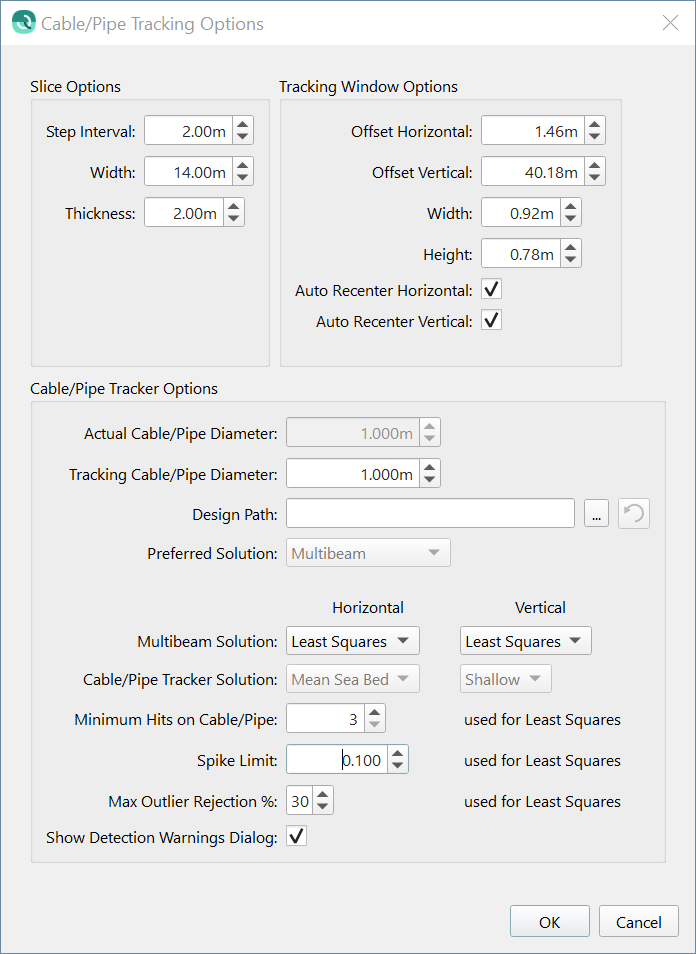This screenshot has height=954, width=696.
Task: Increase Spike Limit using up arrow
Action: tap(397, 754)
